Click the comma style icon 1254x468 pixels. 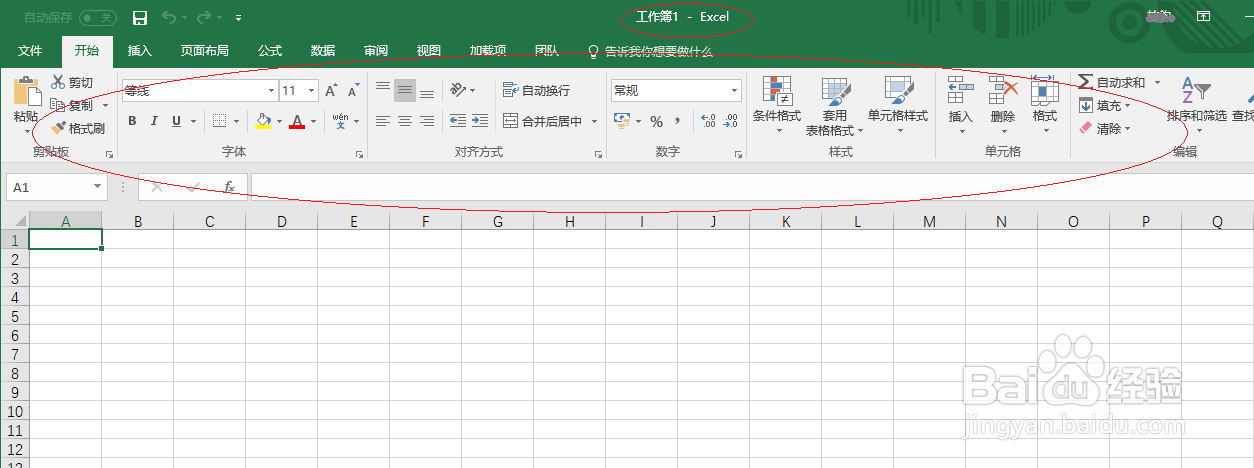678,121
